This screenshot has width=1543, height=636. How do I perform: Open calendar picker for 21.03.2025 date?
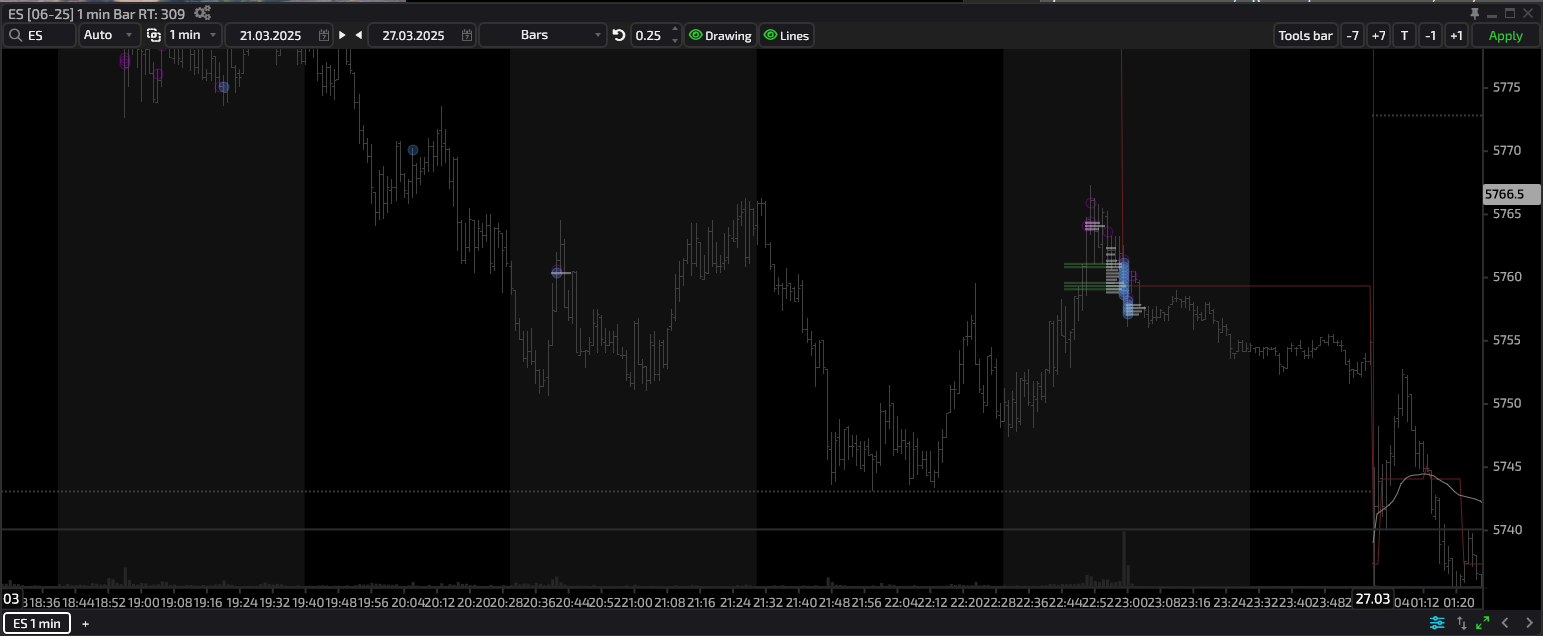pos(324,35)
